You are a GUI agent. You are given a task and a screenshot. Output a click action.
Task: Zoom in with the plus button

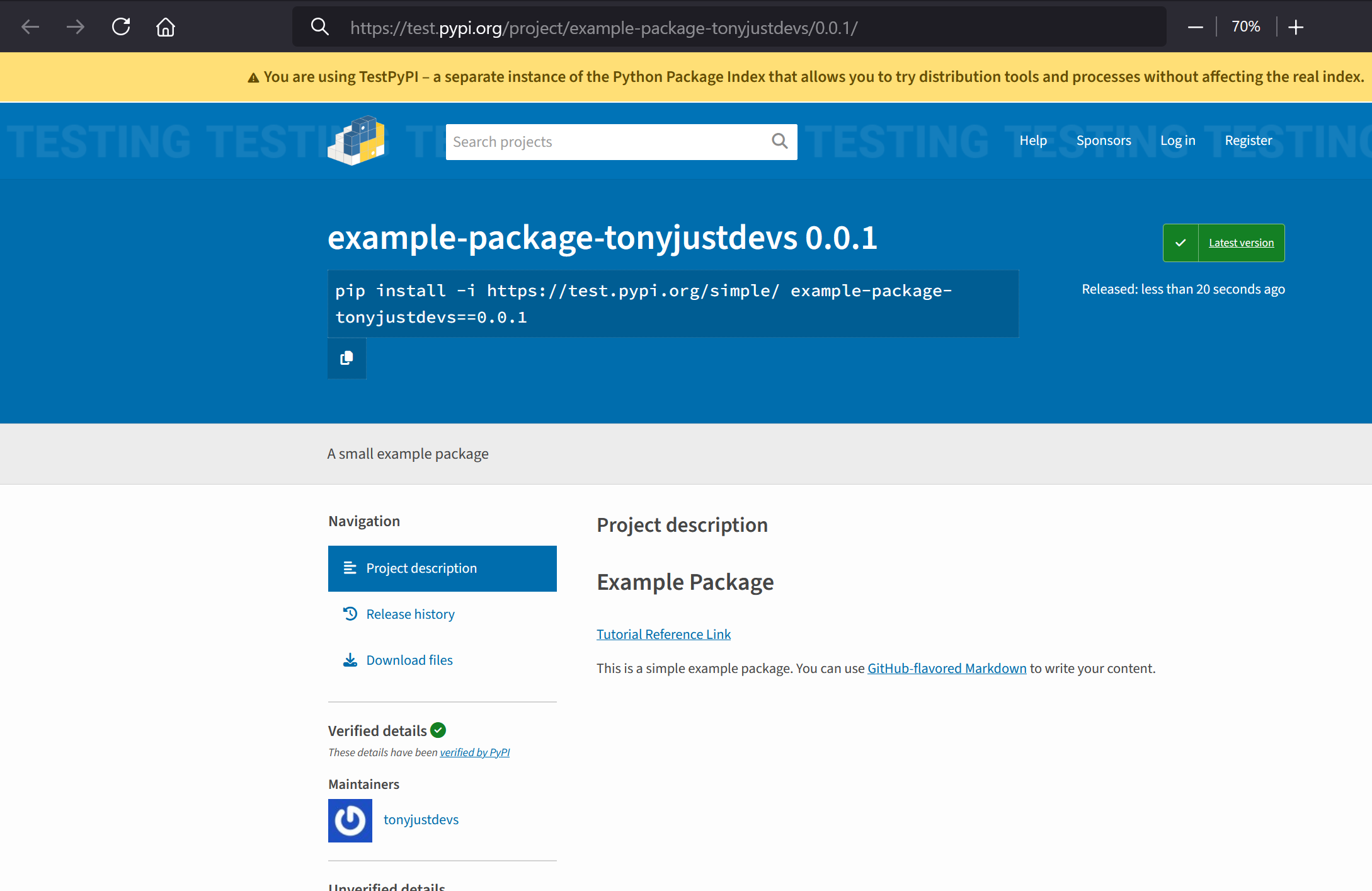point(1296,26)
